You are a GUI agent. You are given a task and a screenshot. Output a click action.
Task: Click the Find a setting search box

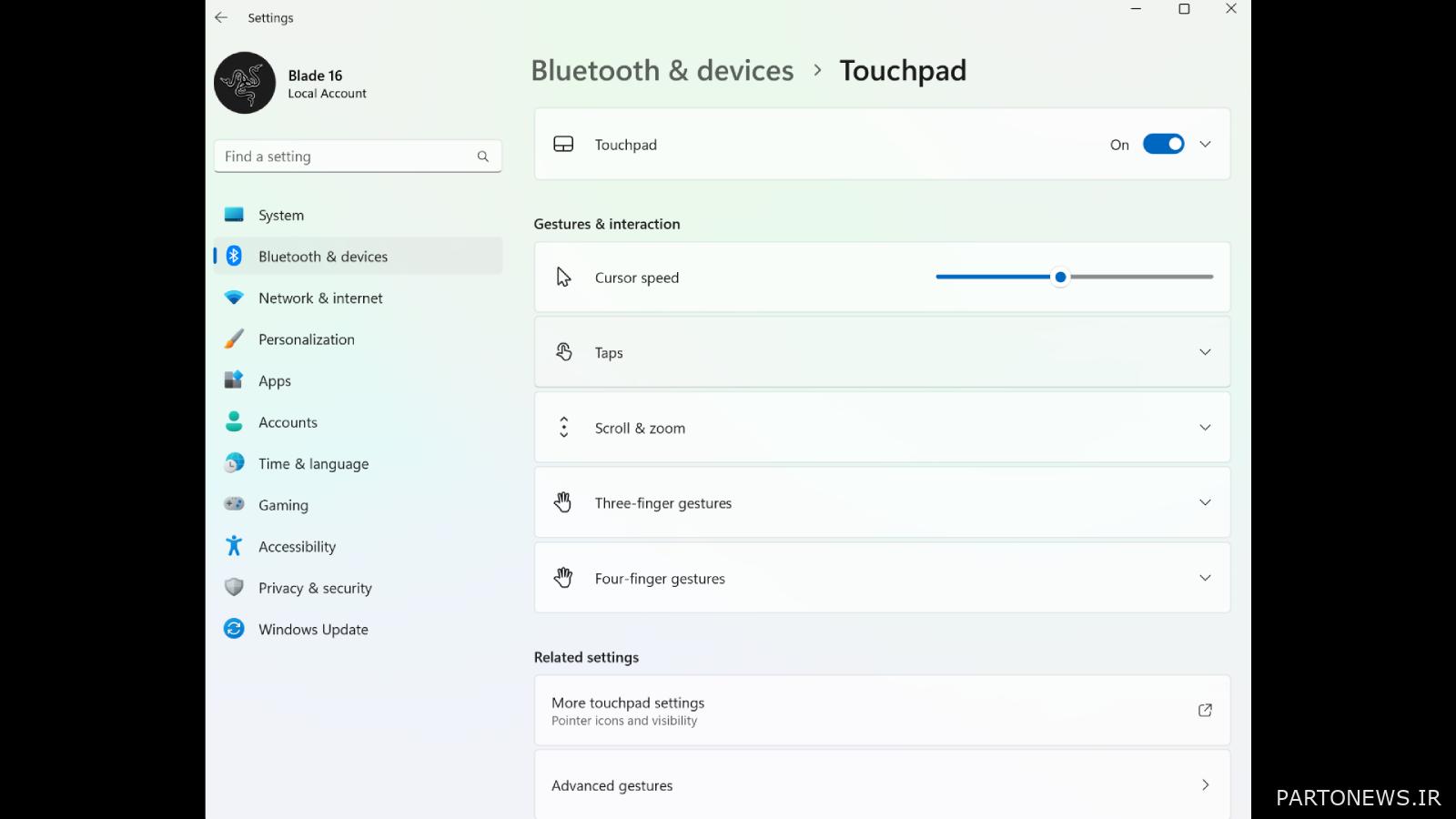[x=346, y=157]
